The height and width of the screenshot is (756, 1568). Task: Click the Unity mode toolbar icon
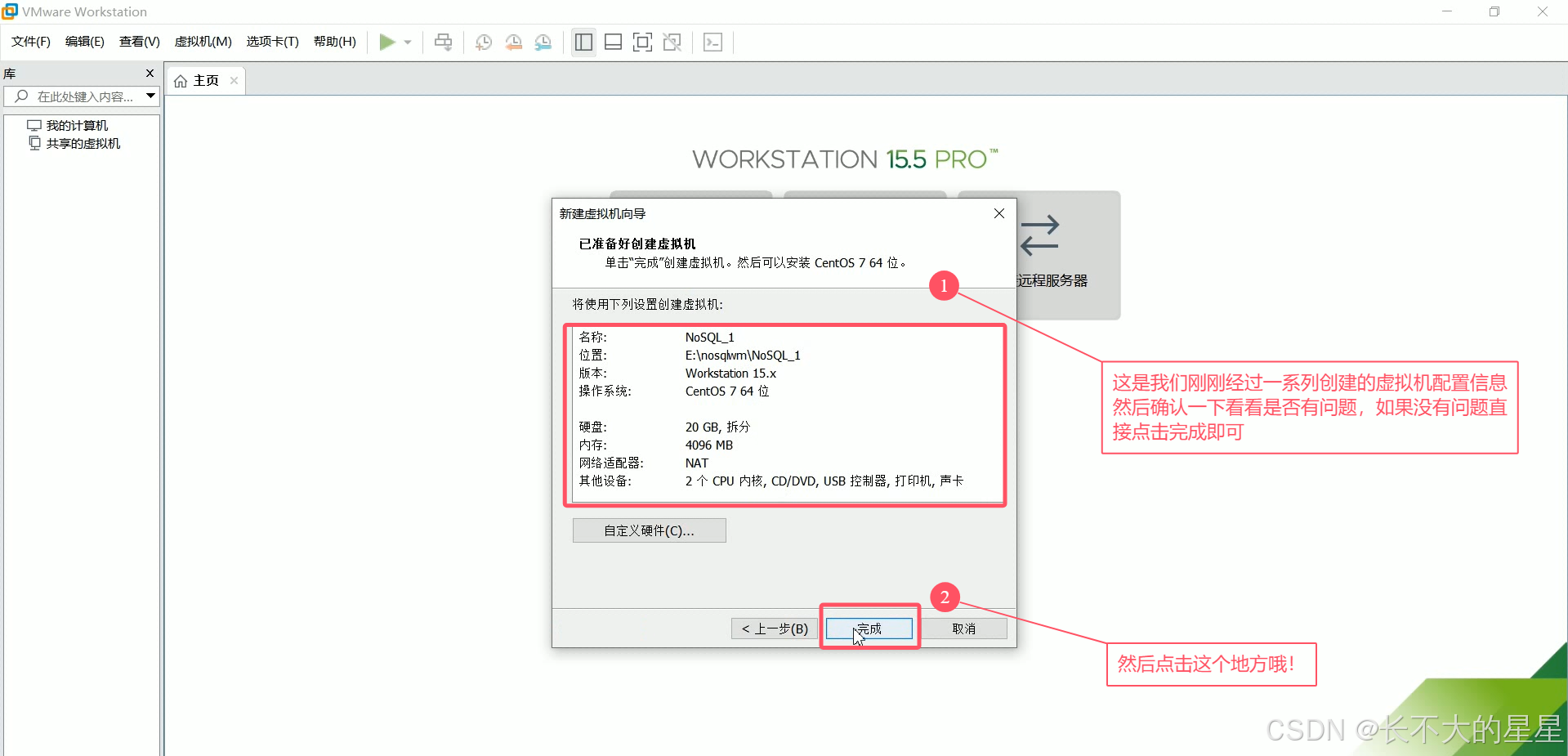click(672, 42)
